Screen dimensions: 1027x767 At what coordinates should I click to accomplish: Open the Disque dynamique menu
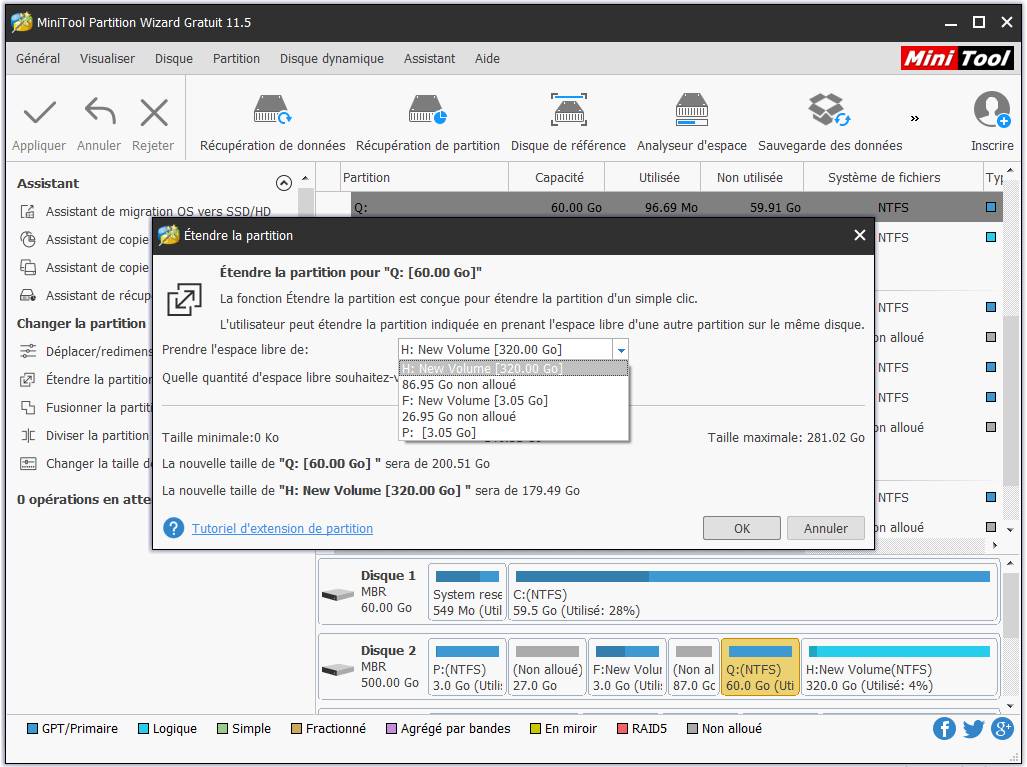(x=331, y=58)
